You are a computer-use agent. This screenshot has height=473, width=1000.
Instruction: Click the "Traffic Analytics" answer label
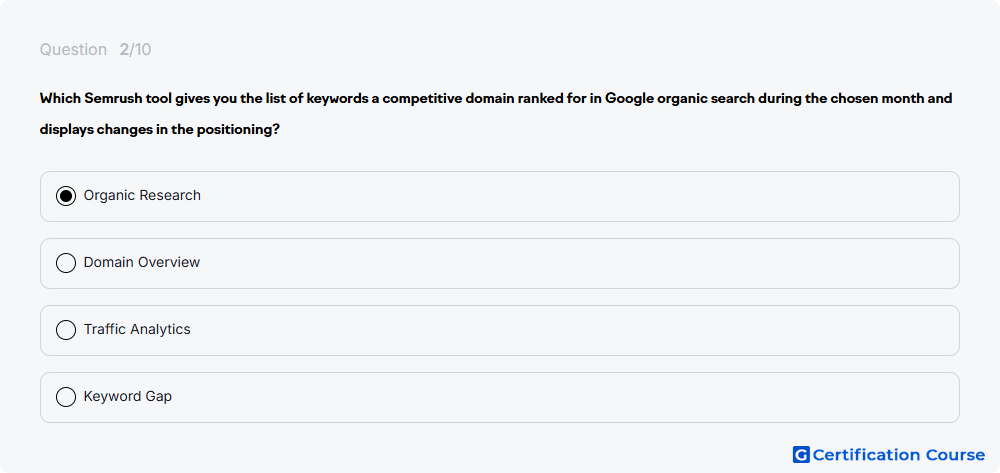point(137,329)
